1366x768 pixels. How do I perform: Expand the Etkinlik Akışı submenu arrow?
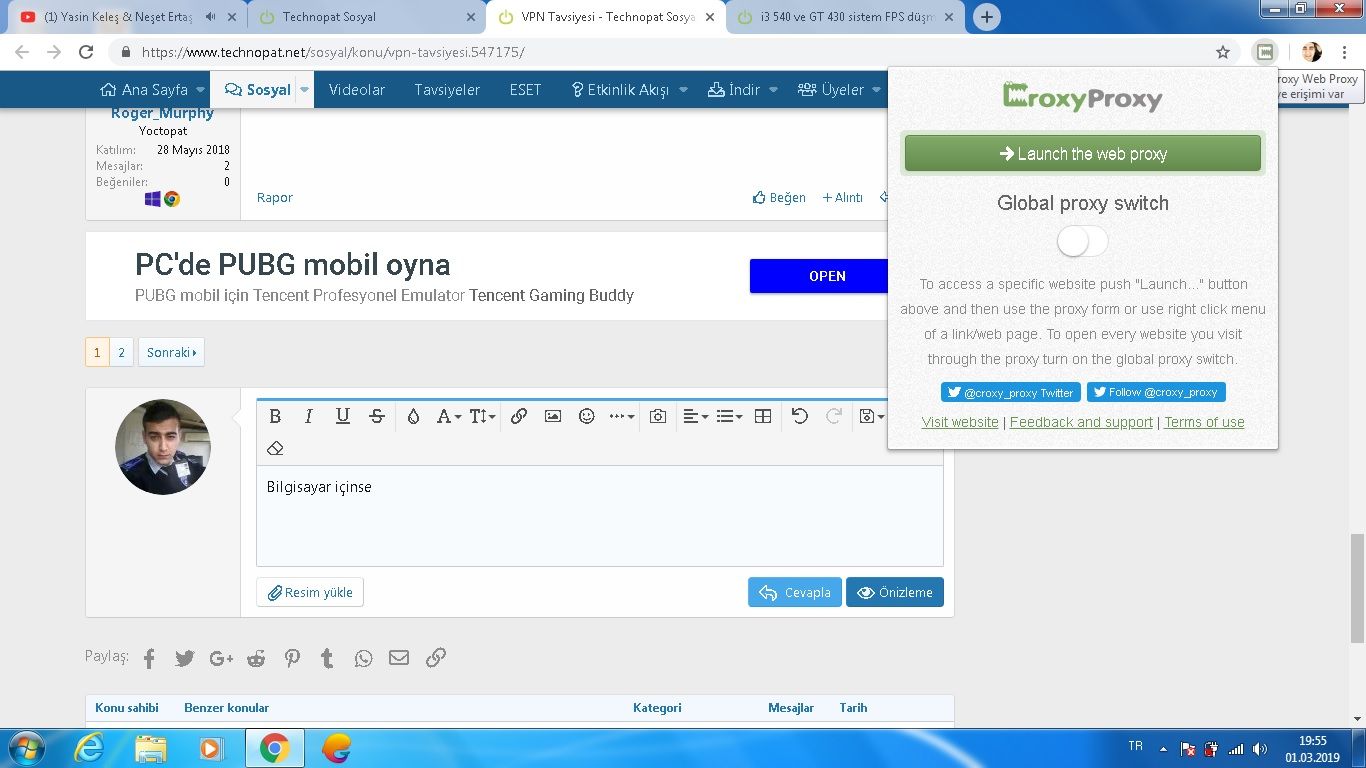point(683,90)
